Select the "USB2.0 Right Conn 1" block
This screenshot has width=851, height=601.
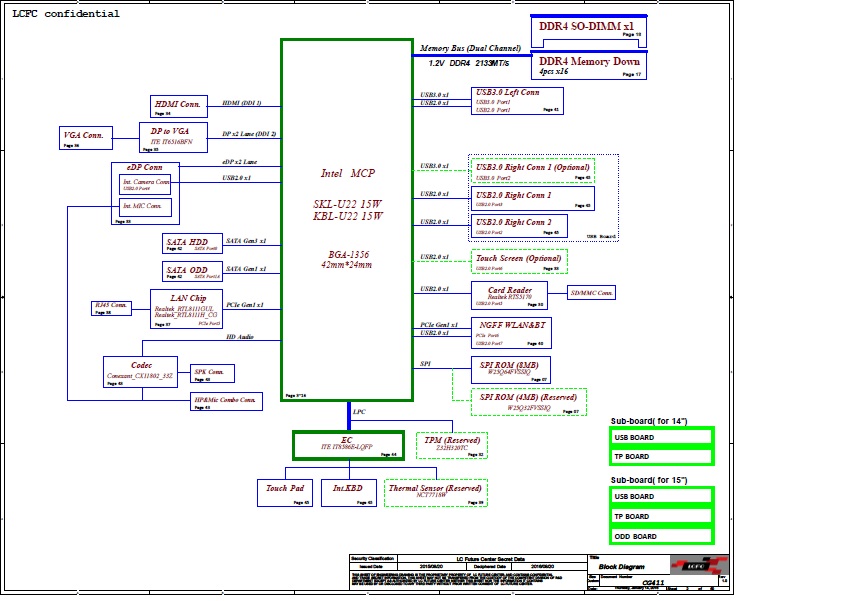point(532,198)
